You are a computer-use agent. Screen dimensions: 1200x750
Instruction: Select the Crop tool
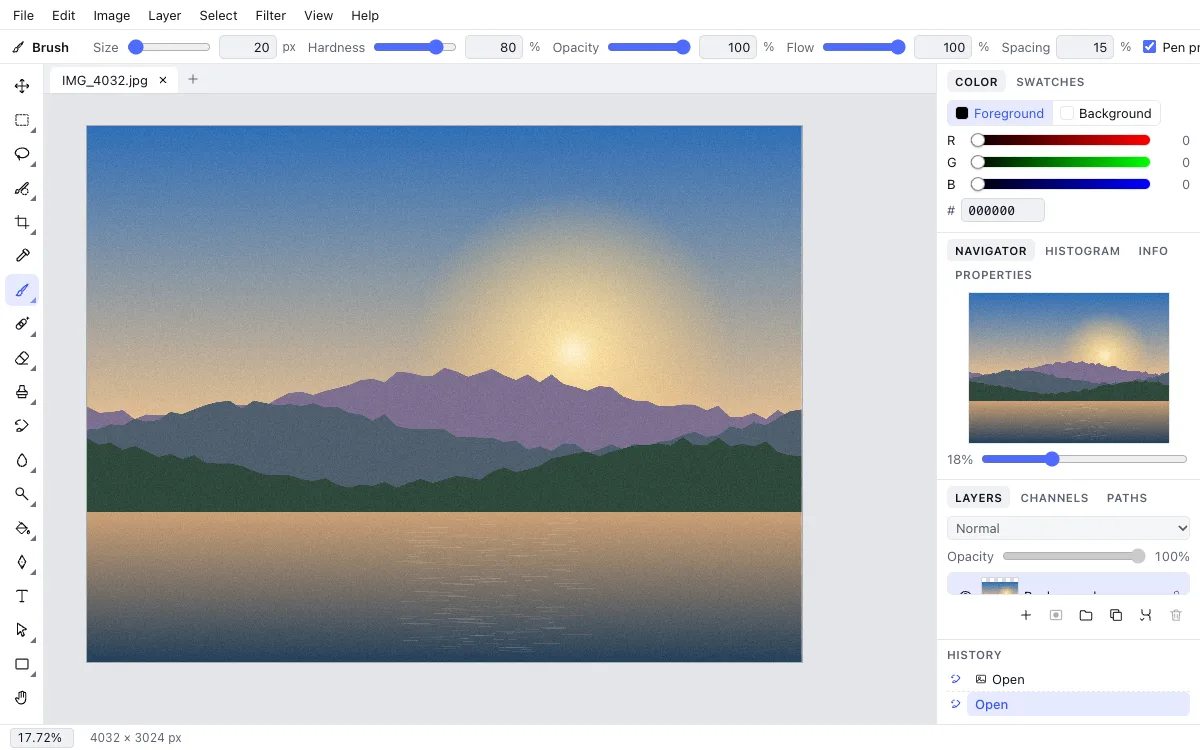click(22, 222)
